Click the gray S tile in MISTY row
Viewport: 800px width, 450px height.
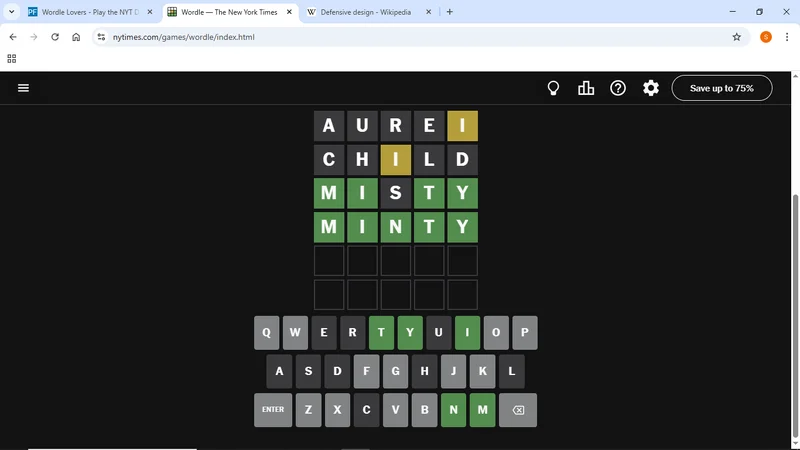click(395, 193)
